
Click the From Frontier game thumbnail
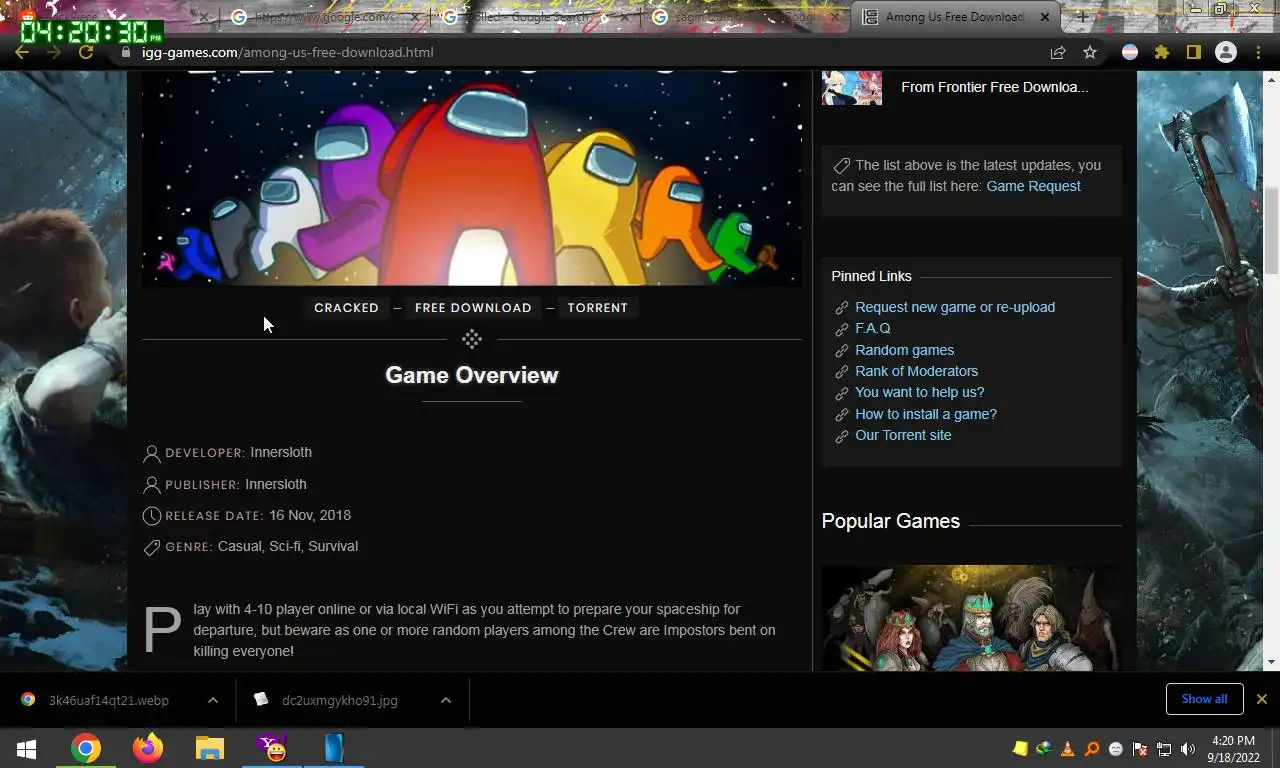click(852, 87)
